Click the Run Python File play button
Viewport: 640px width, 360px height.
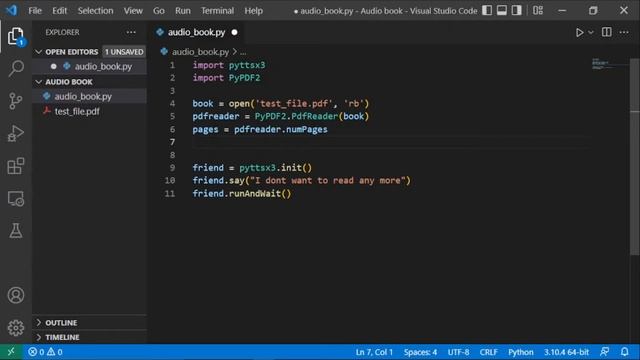click(579, 32)
